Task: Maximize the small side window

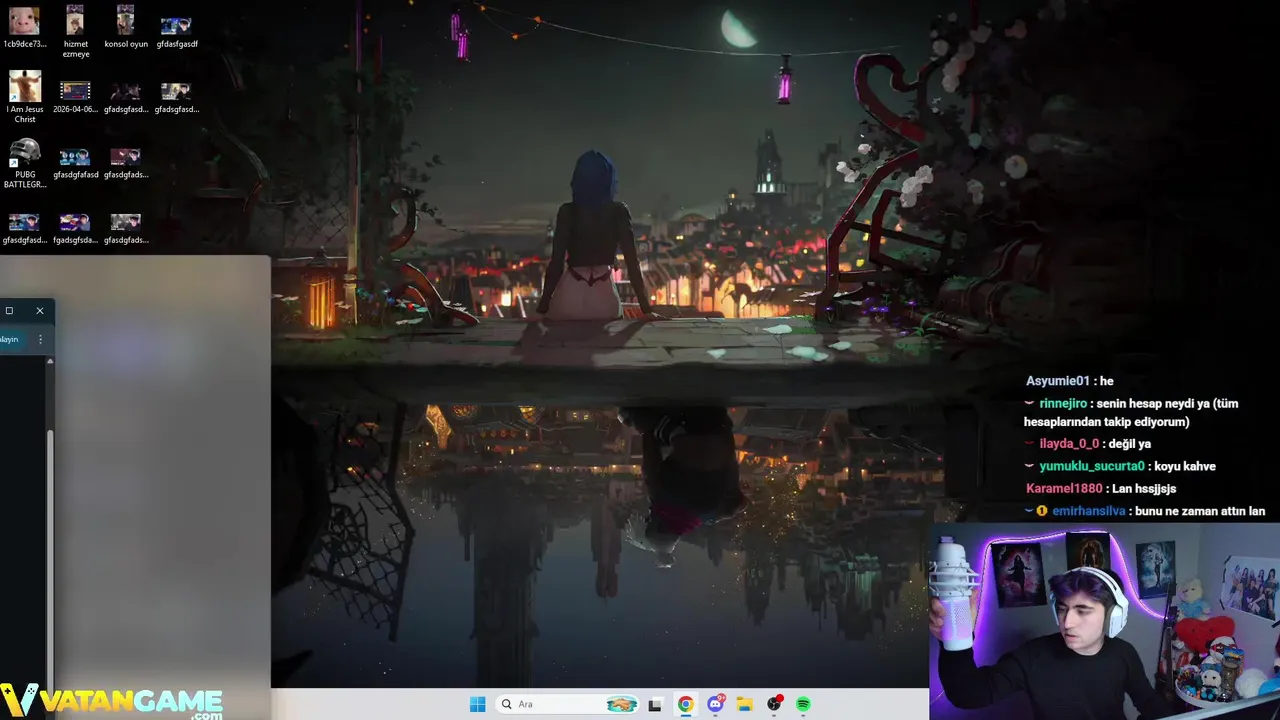Action: click(9, 311)
